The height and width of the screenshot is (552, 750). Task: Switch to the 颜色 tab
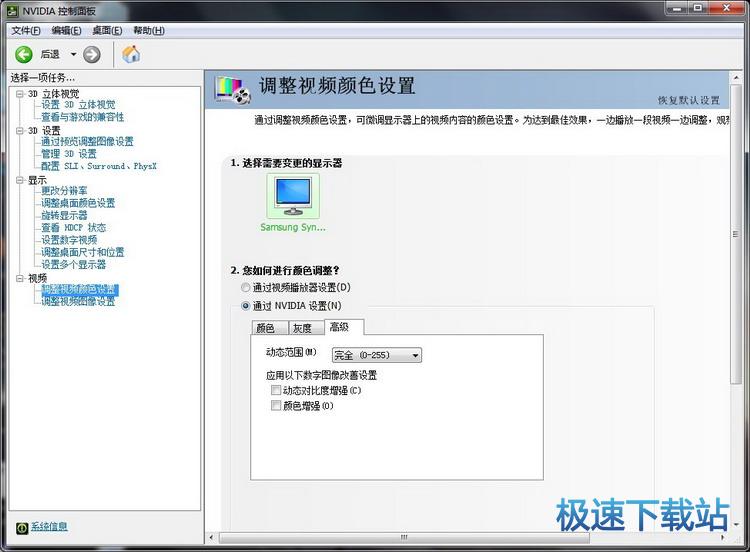tap(270, 328)
